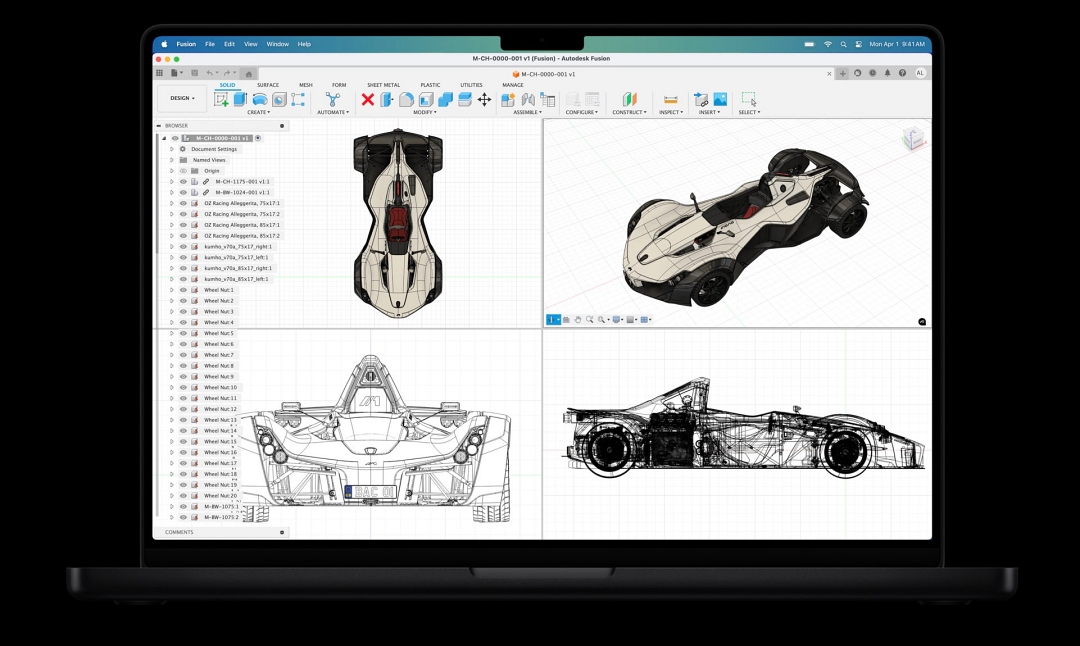Open the data panel grid icon

(x=159, y=73)
